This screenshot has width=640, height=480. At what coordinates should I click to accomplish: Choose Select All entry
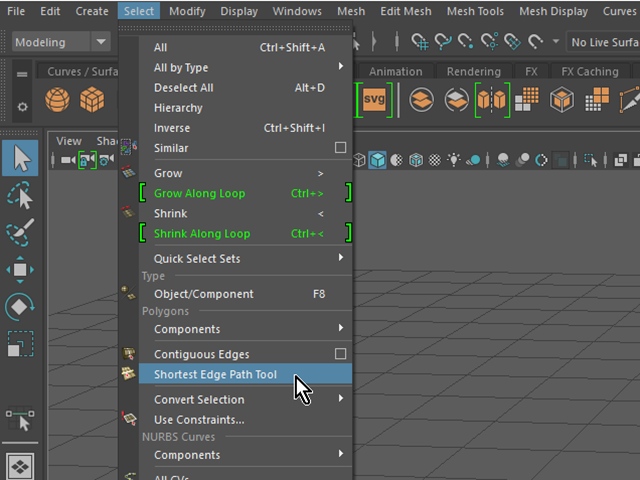245,47
